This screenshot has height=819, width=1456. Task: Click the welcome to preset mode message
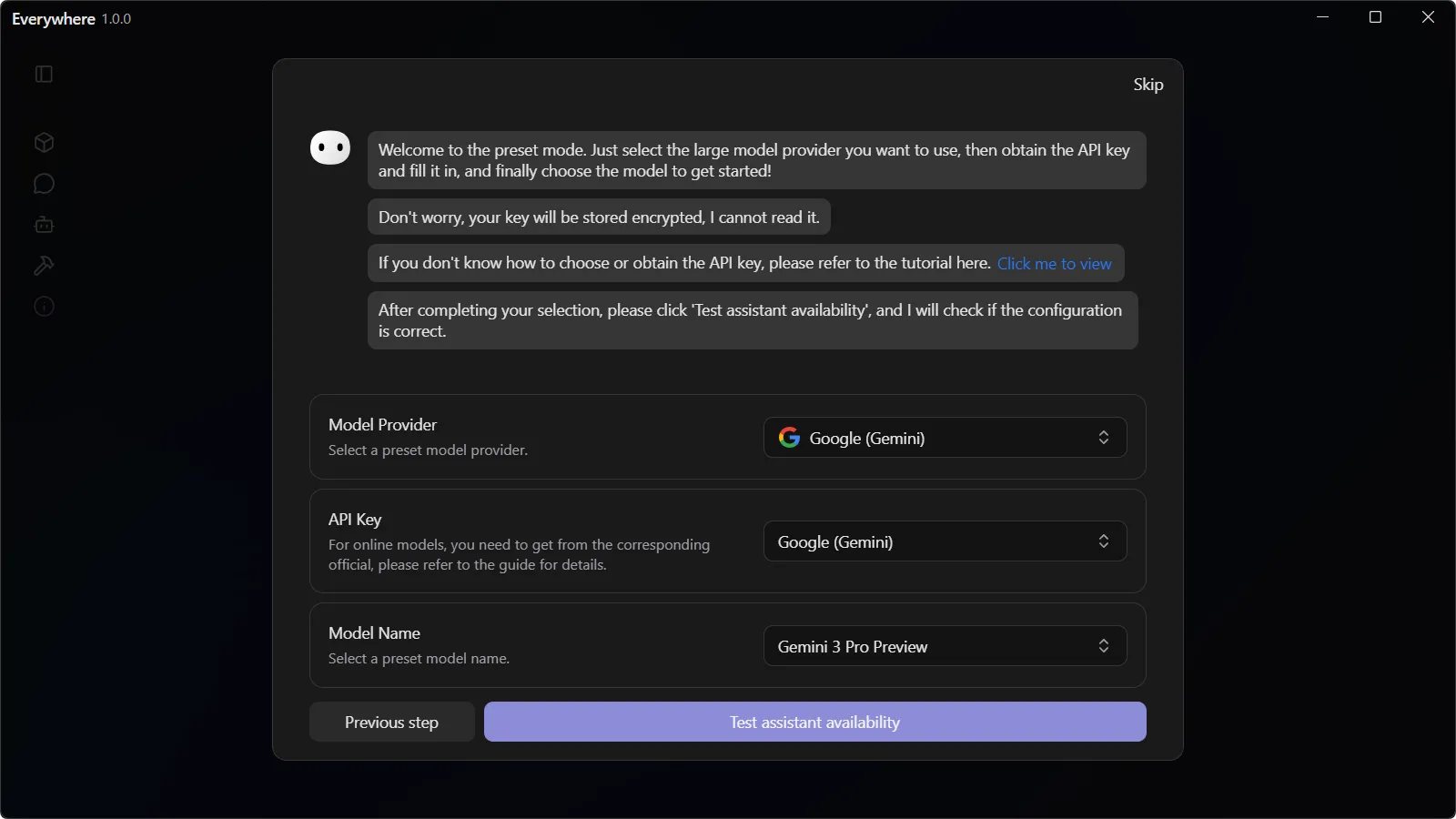pyautogui.click(x=755, y=160)
